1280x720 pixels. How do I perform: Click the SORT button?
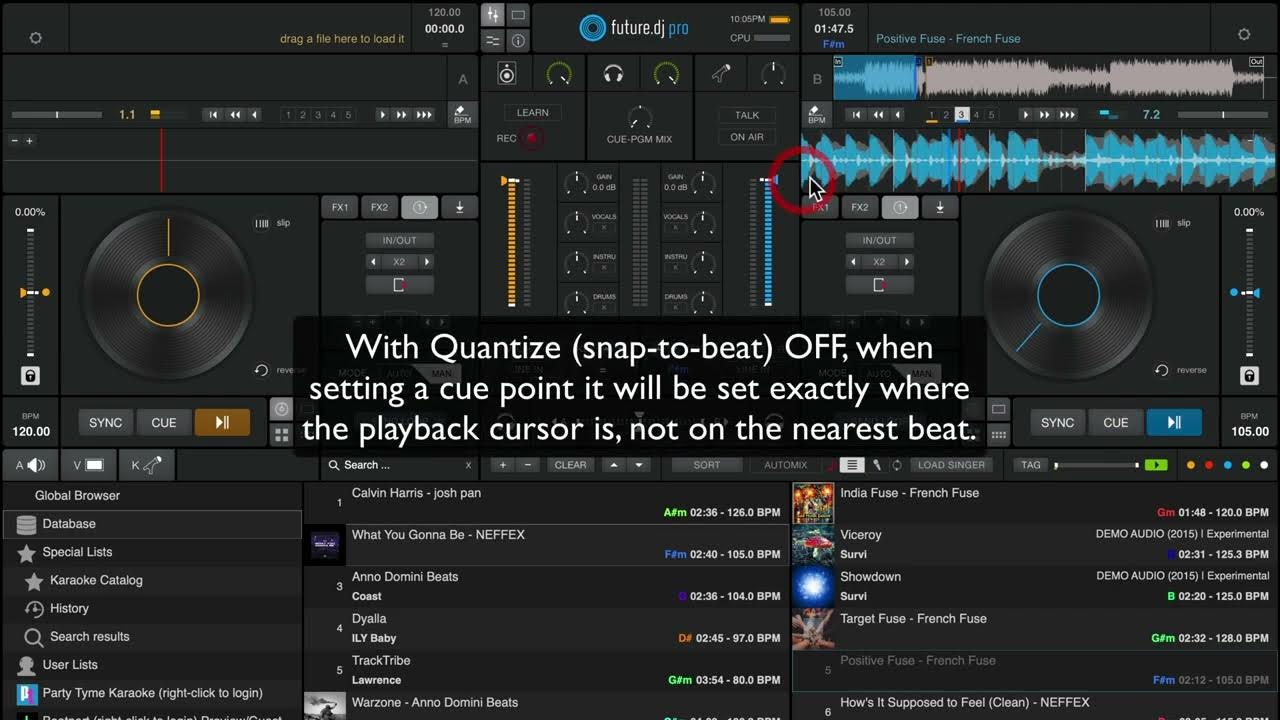(707, 465)
